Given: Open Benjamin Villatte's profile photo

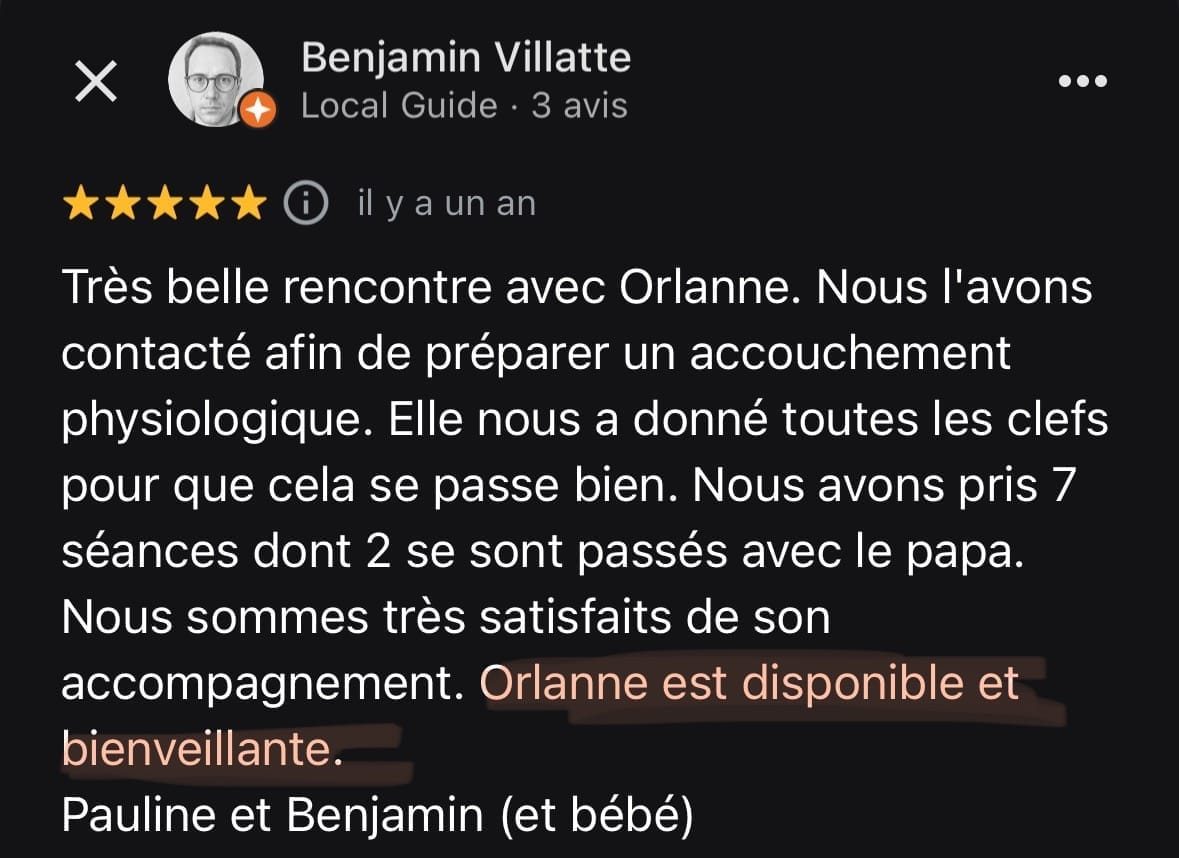Looking at the screenshot, I should pyautogui.click(x=213, y=78).
